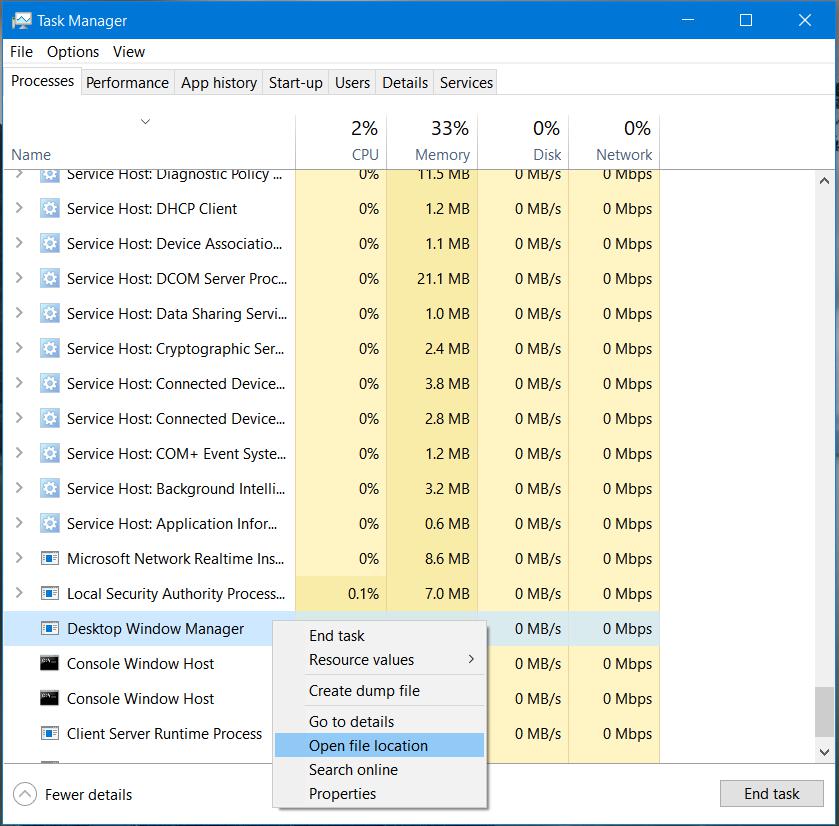Click the Background Intelligent Transfer gear icon
This screenshot has width=839, height=826.
(50, 488)
